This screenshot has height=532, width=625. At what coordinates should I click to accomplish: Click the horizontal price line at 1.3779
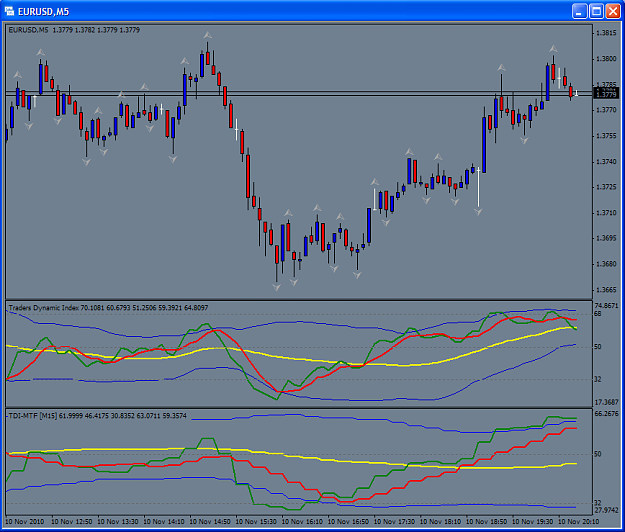tap(299, 95)
